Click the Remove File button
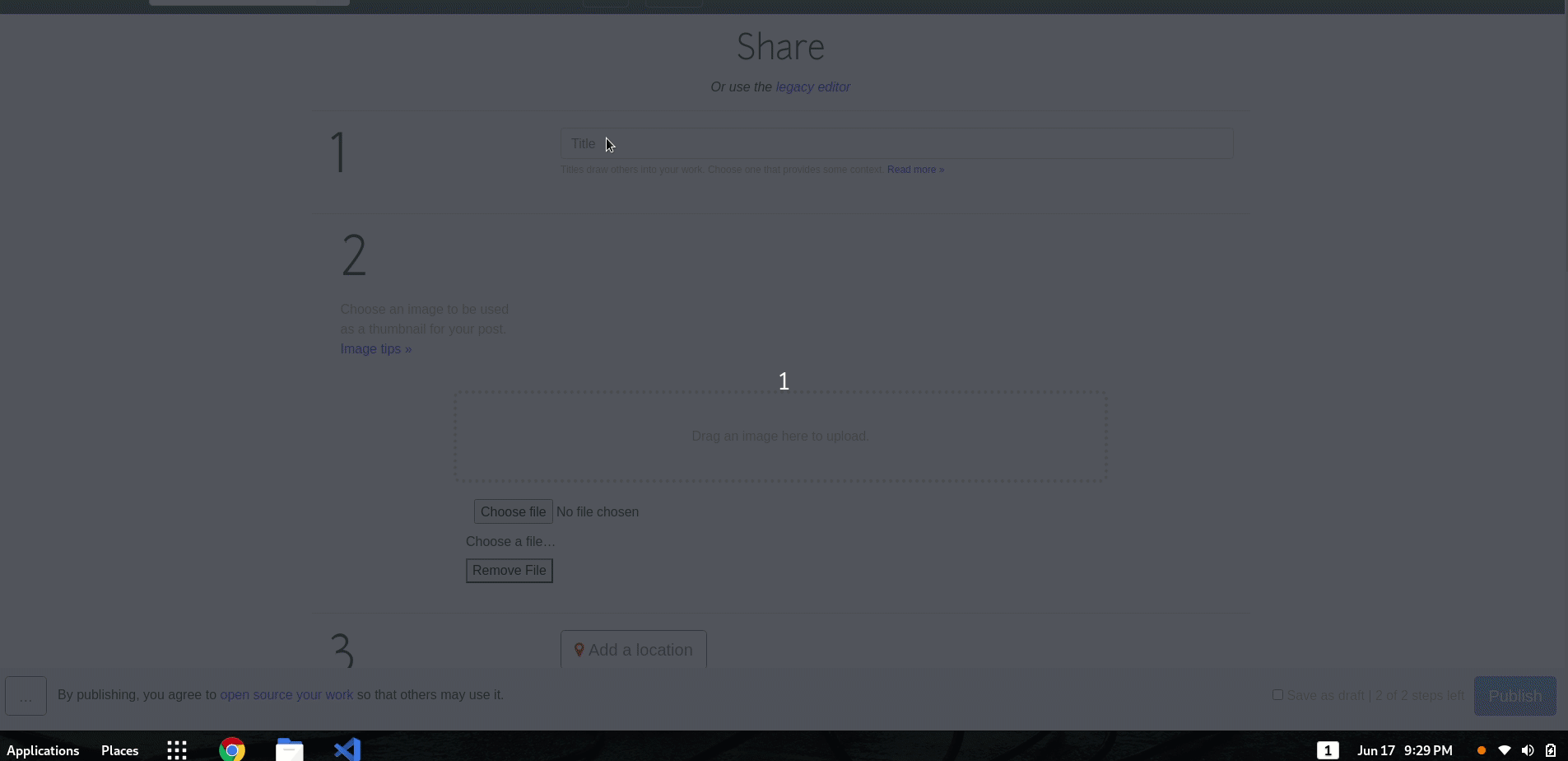 click(x=509, y=571)
